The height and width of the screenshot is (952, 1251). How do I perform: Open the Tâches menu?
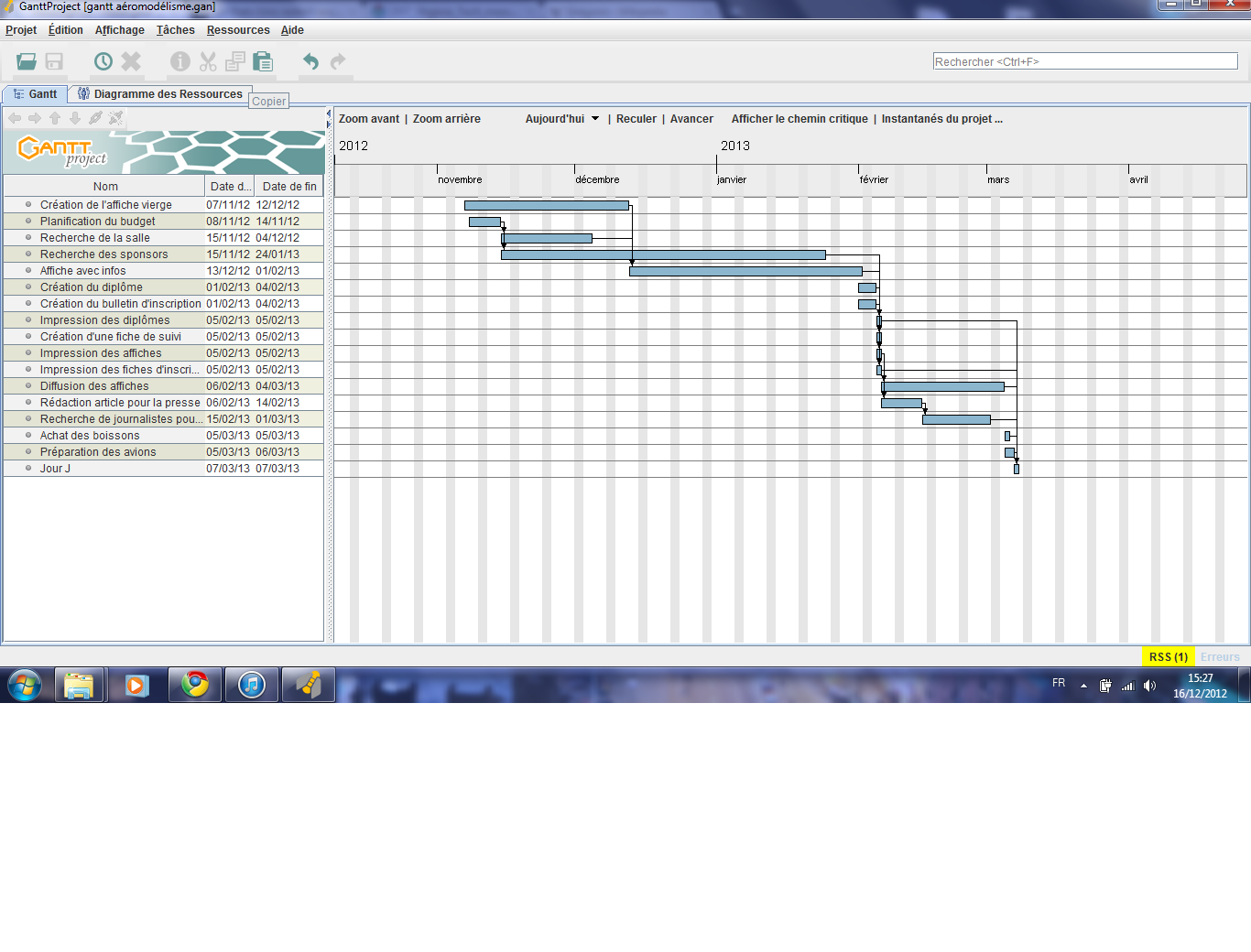(x=175, y=30)
